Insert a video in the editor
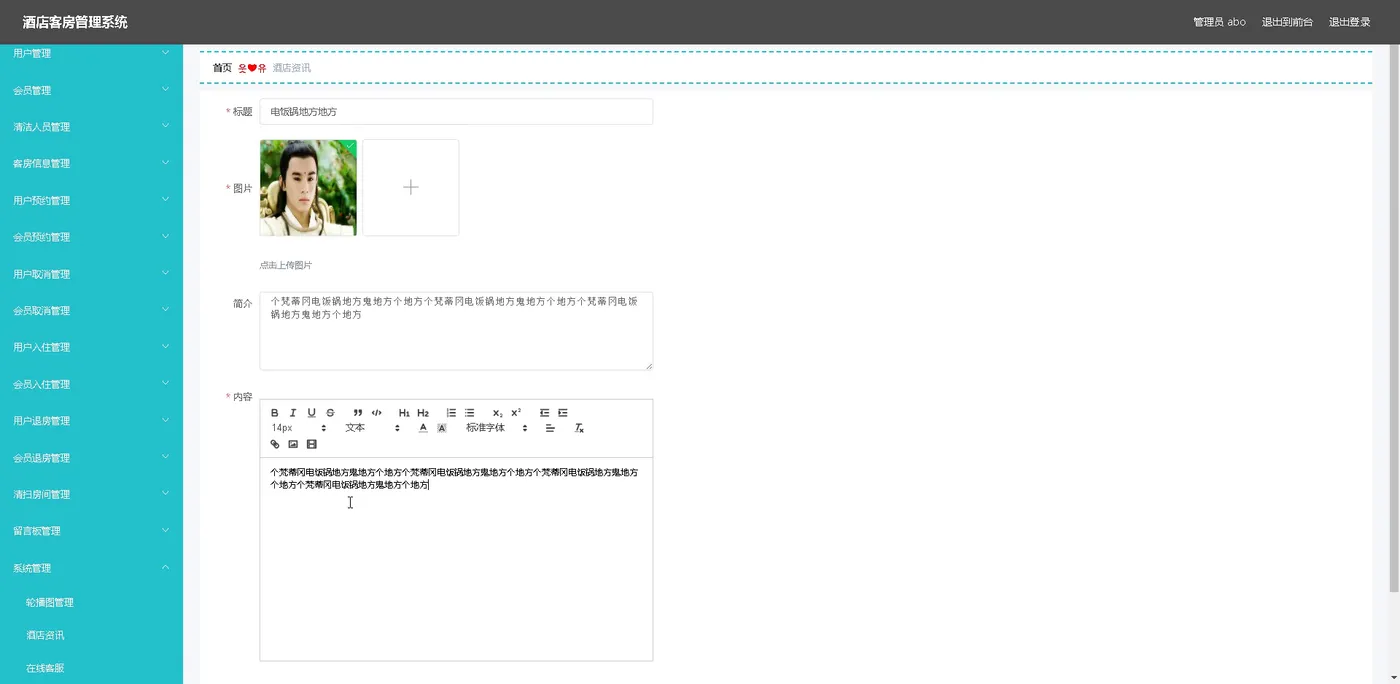Screen dimensions: 1400x684 [311, 444]
